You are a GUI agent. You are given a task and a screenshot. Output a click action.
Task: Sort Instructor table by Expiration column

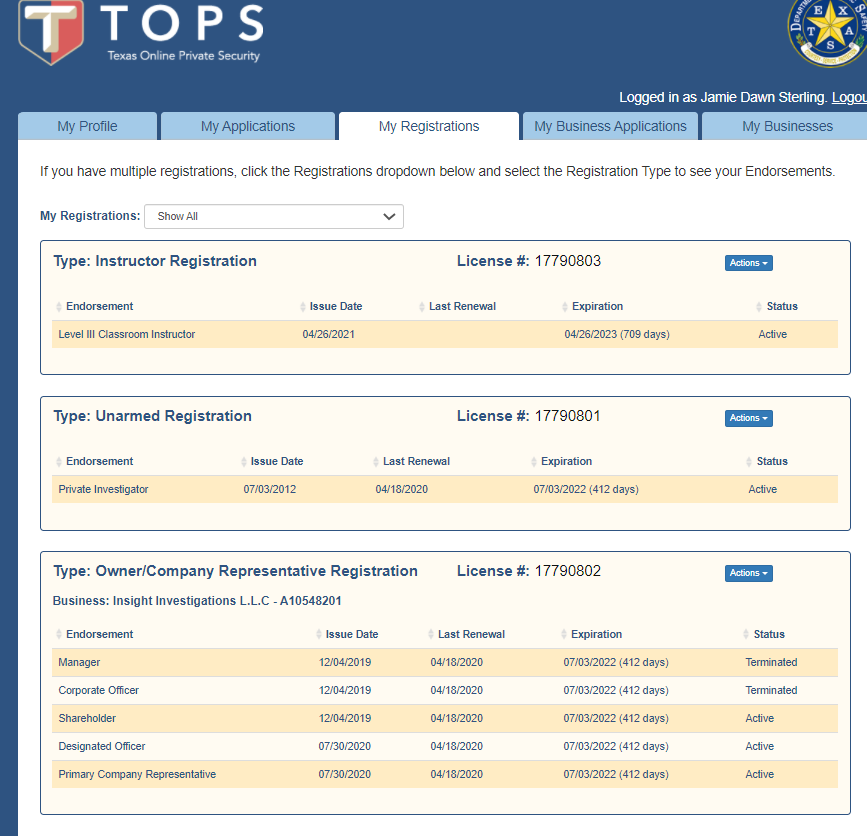click(597, 306)
